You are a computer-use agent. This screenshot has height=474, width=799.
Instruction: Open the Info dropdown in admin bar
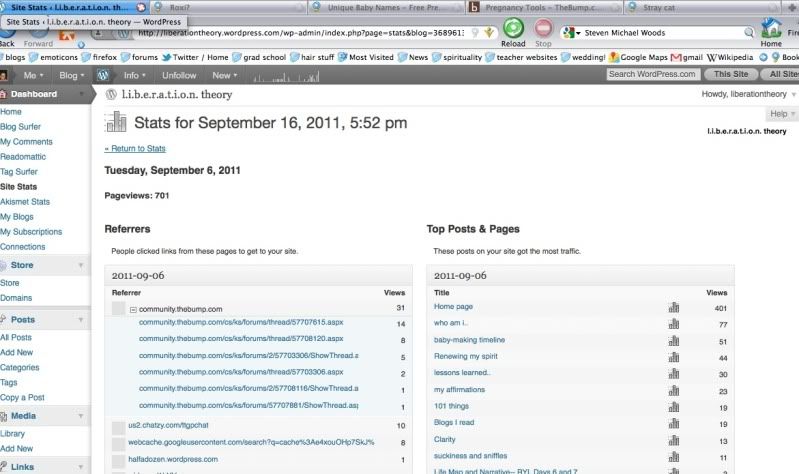[x=135, y=75]
